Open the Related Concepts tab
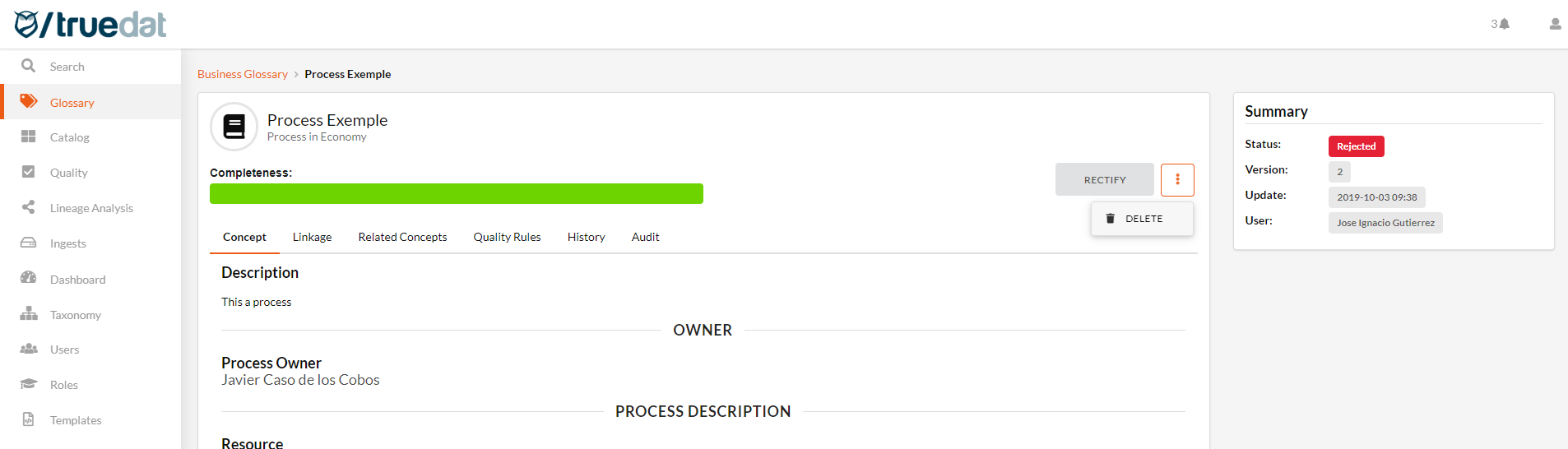 pos(402,237)
